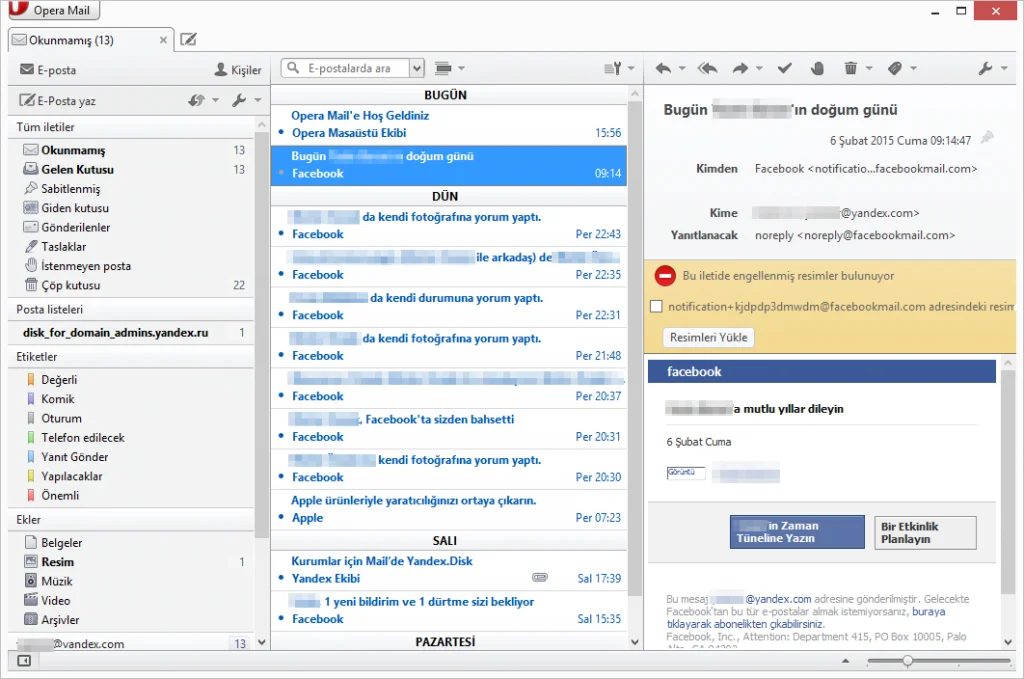Click the Forward arrow icon
The width and height of the screenshot is (1024, 679).
coord(740,68)
